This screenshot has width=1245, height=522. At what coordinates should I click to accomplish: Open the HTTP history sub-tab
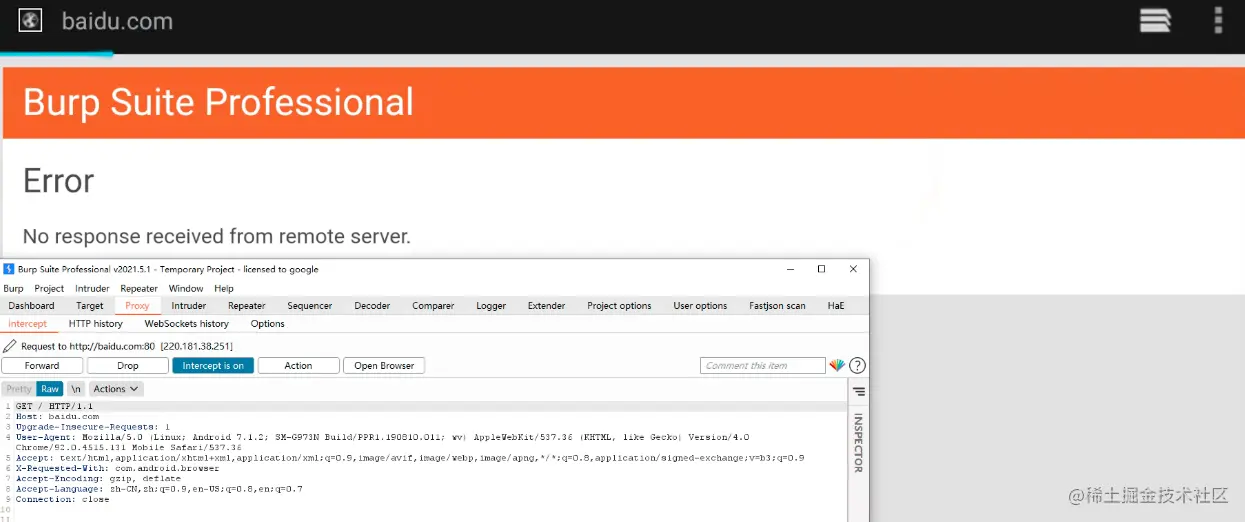coord(96,324)
